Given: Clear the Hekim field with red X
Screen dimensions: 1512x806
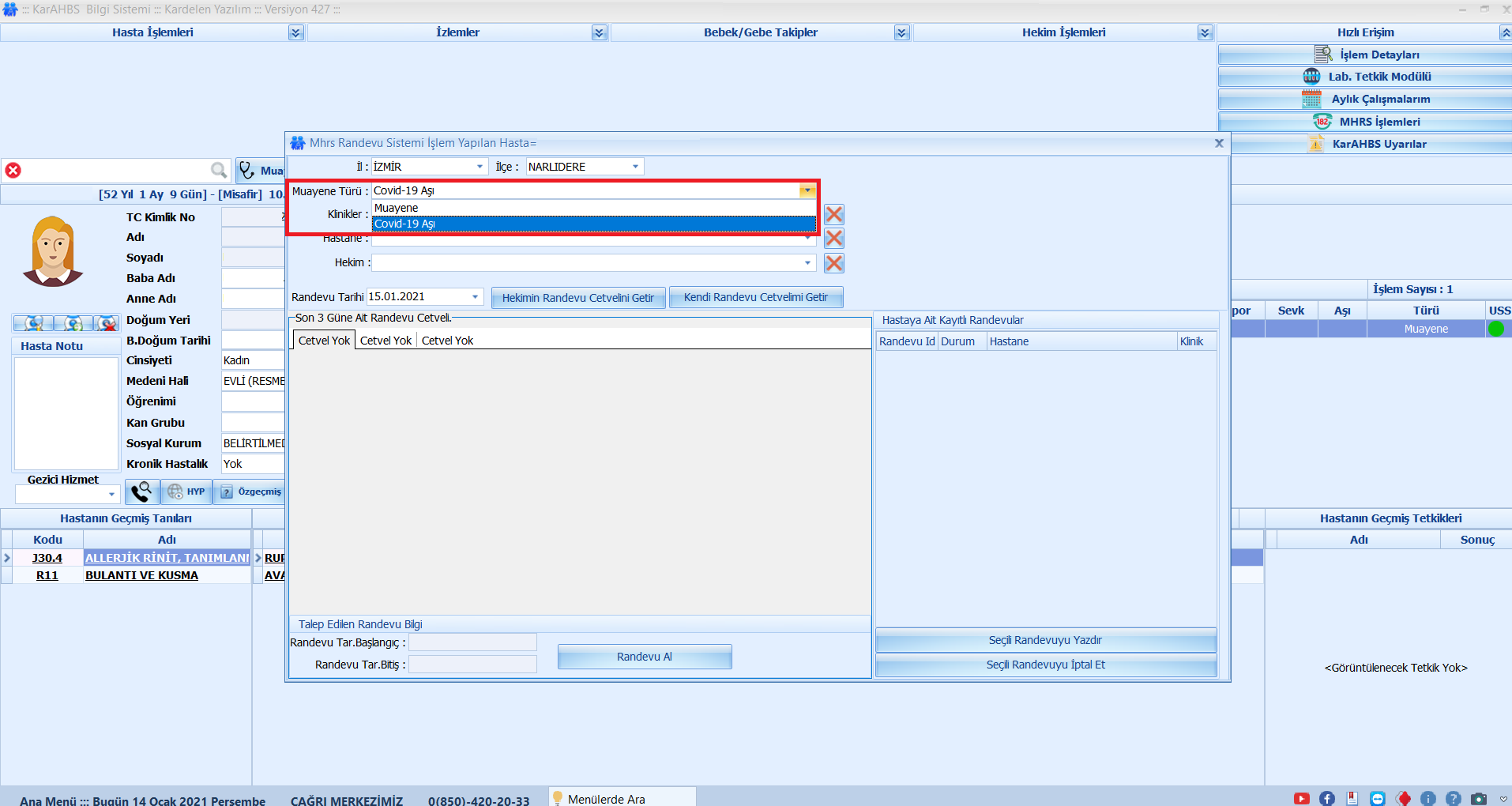Looking at the screenshot, I should [x=833, y=263].
